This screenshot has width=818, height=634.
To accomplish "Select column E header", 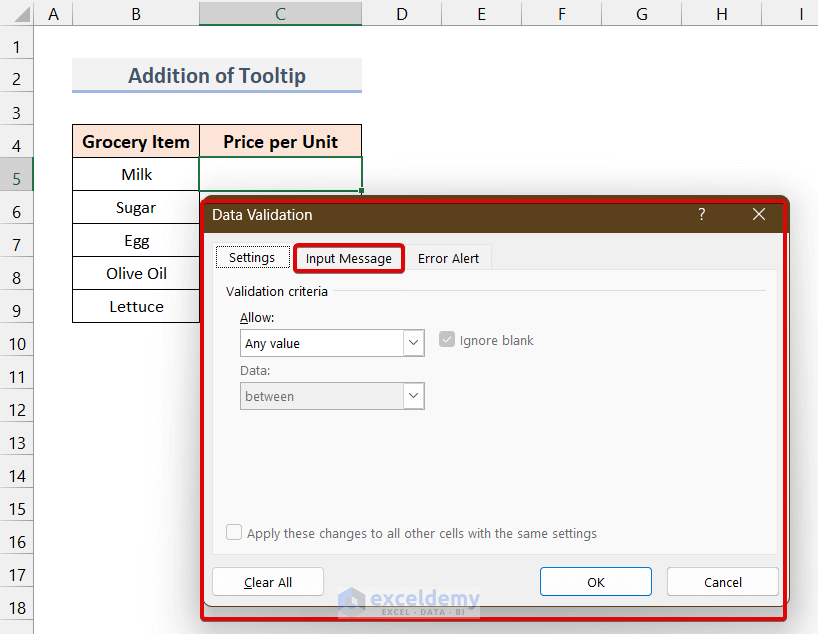I will [482, 14].
